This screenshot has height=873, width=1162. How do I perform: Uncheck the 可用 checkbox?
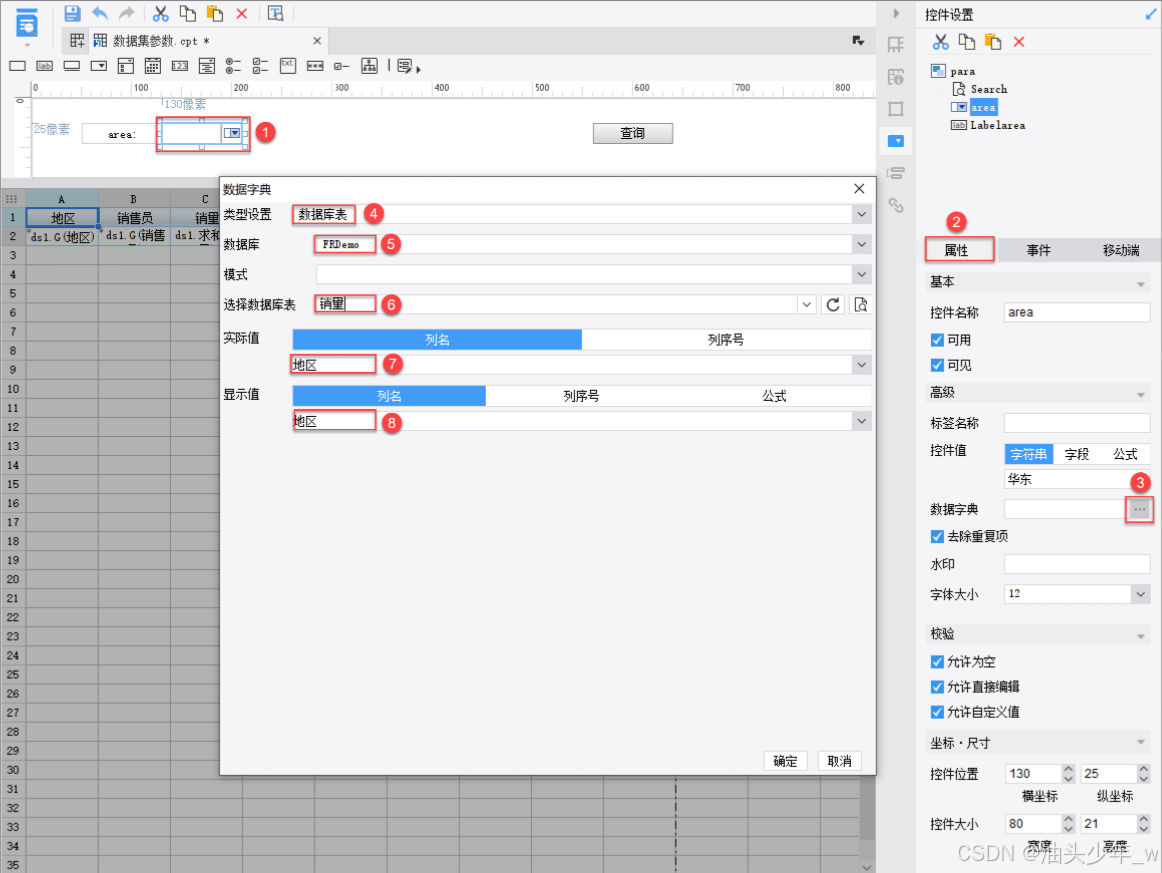937,340
